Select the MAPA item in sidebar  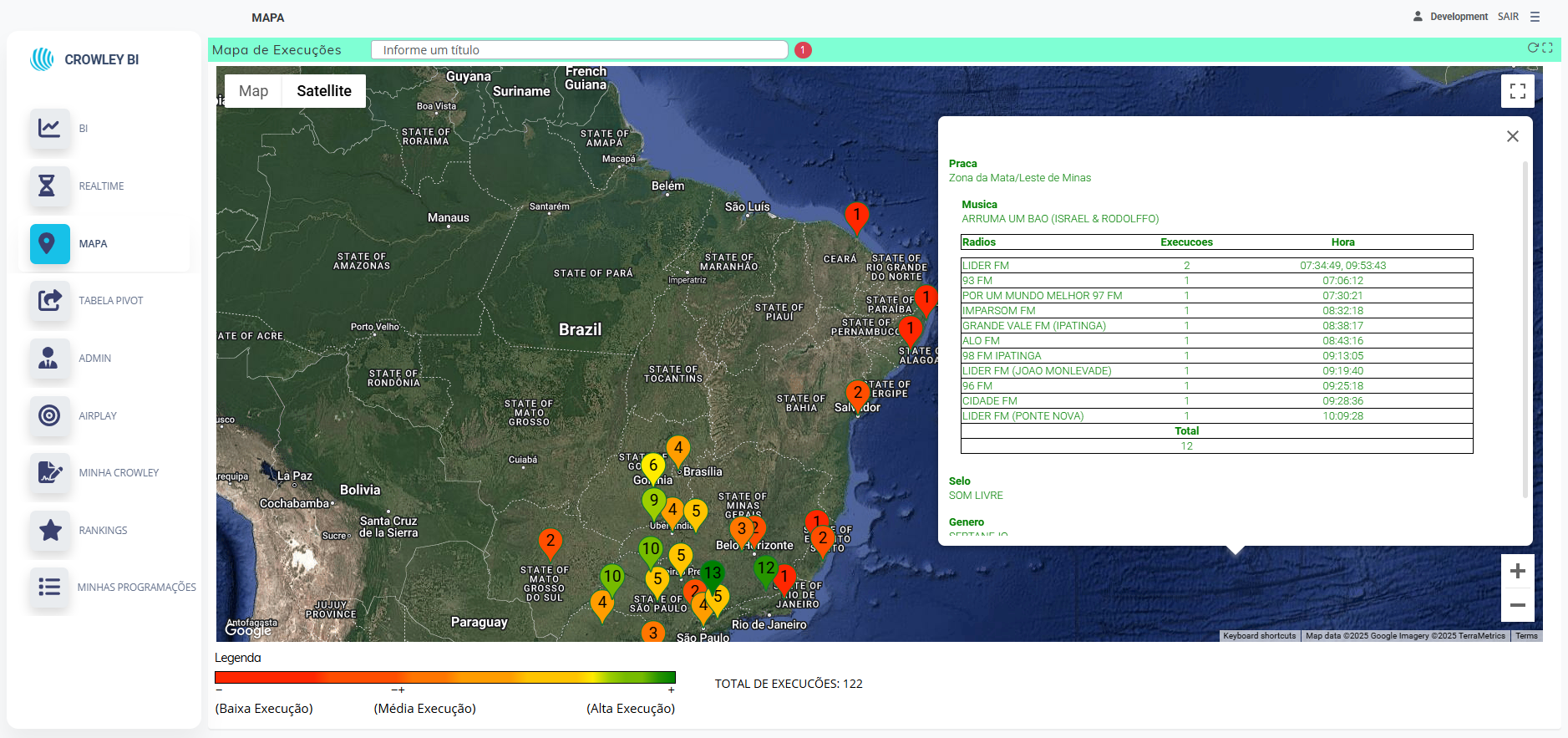(93, 244)
